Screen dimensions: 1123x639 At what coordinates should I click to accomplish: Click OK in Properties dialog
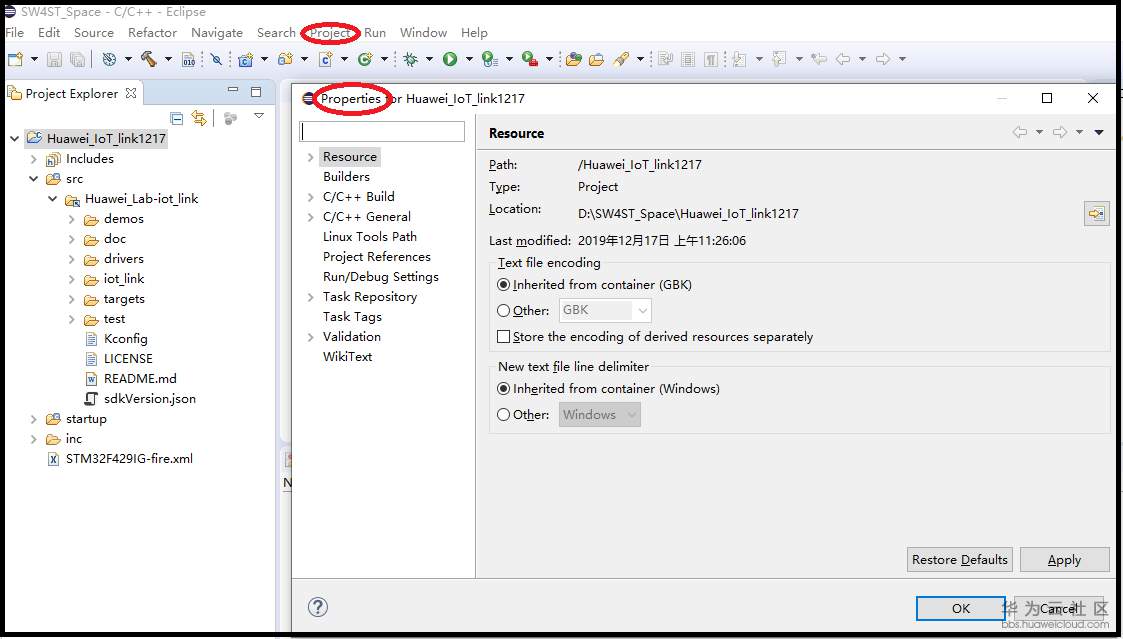(961, 608)
